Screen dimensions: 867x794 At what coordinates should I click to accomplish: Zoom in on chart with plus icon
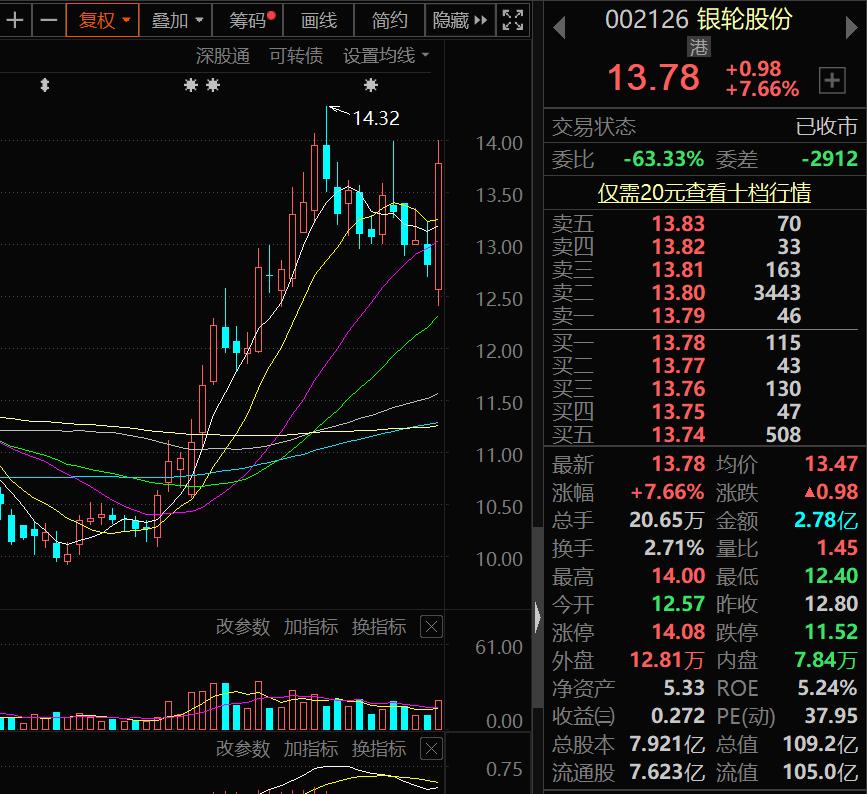14,20
